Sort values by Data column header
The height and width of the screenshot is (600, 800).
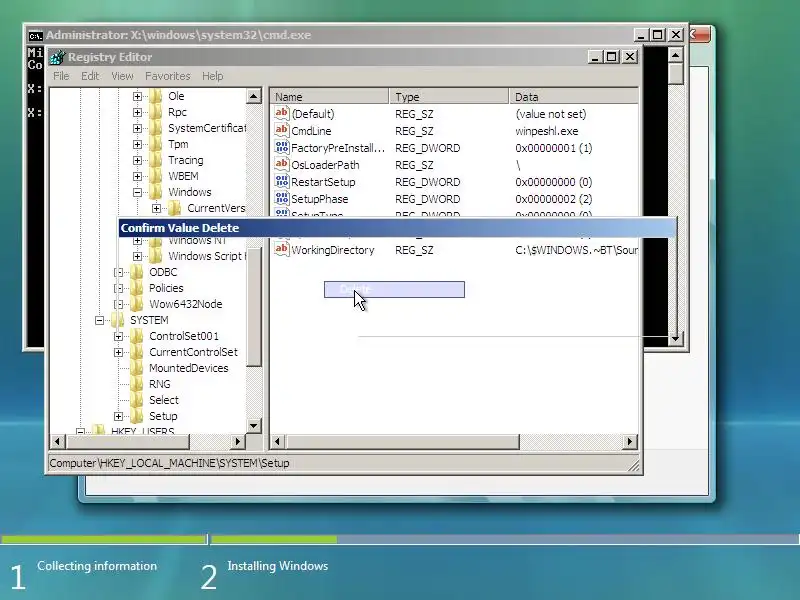click(x=573, y=96)
